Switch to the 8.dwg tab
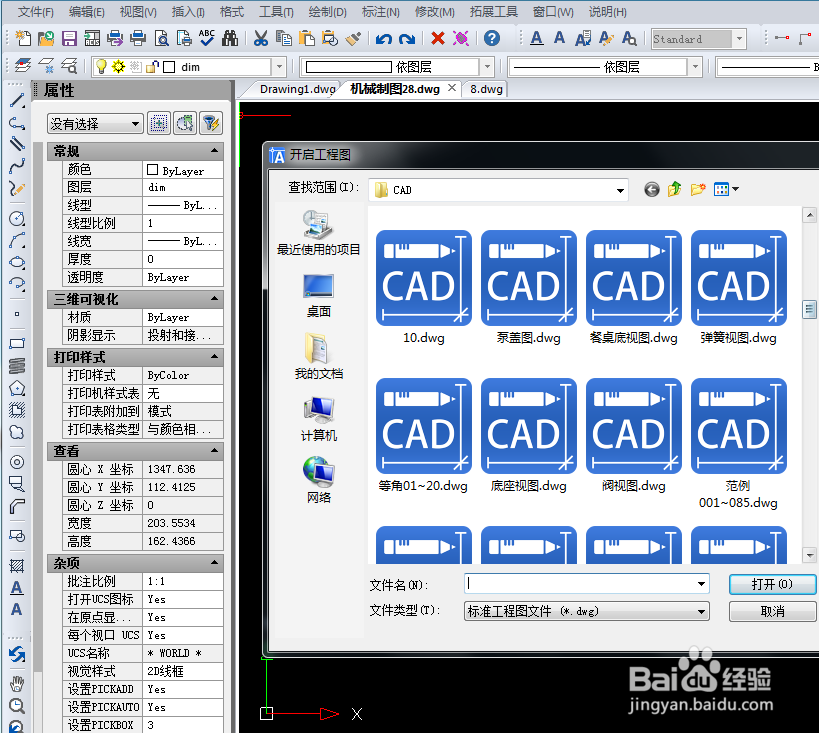Viewport: 819px width, 733px height. (x=486, y=89)
